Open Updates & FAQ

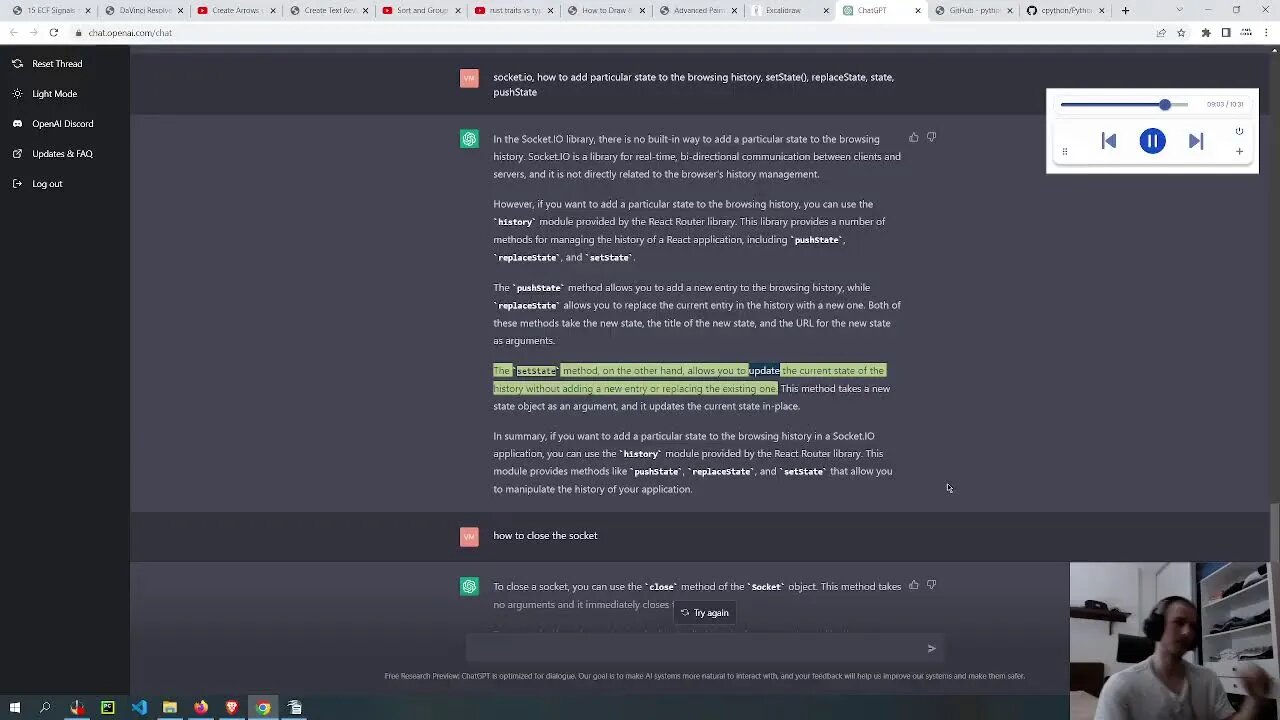[x=62, y=154]
